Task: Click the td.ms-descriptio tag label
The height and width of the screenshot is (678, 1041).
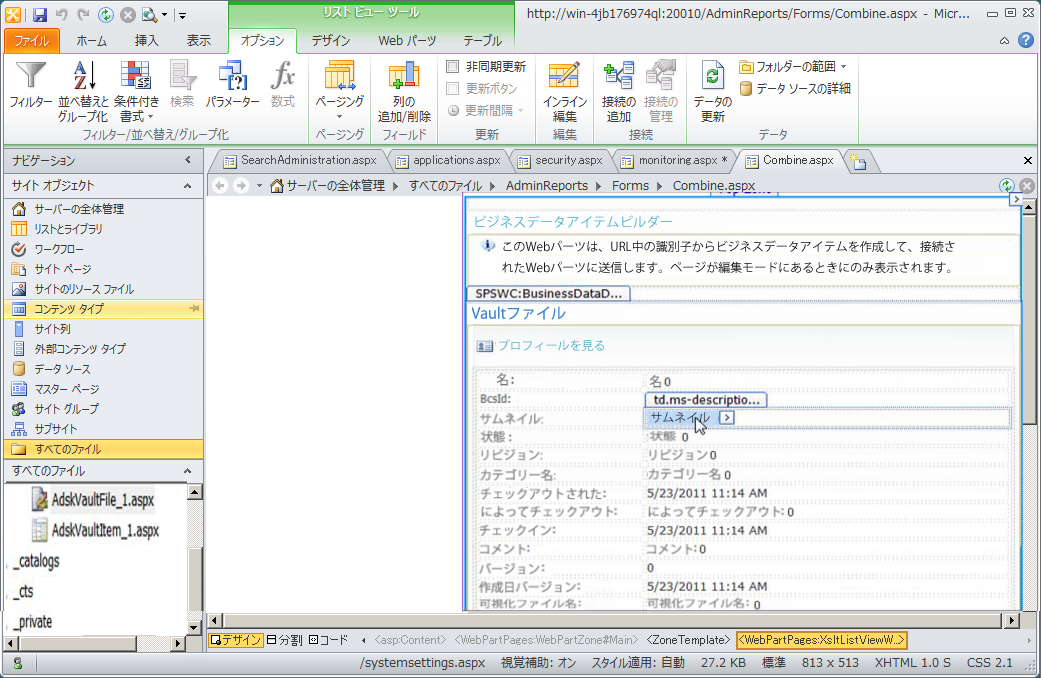Action: tap(706, 400)
